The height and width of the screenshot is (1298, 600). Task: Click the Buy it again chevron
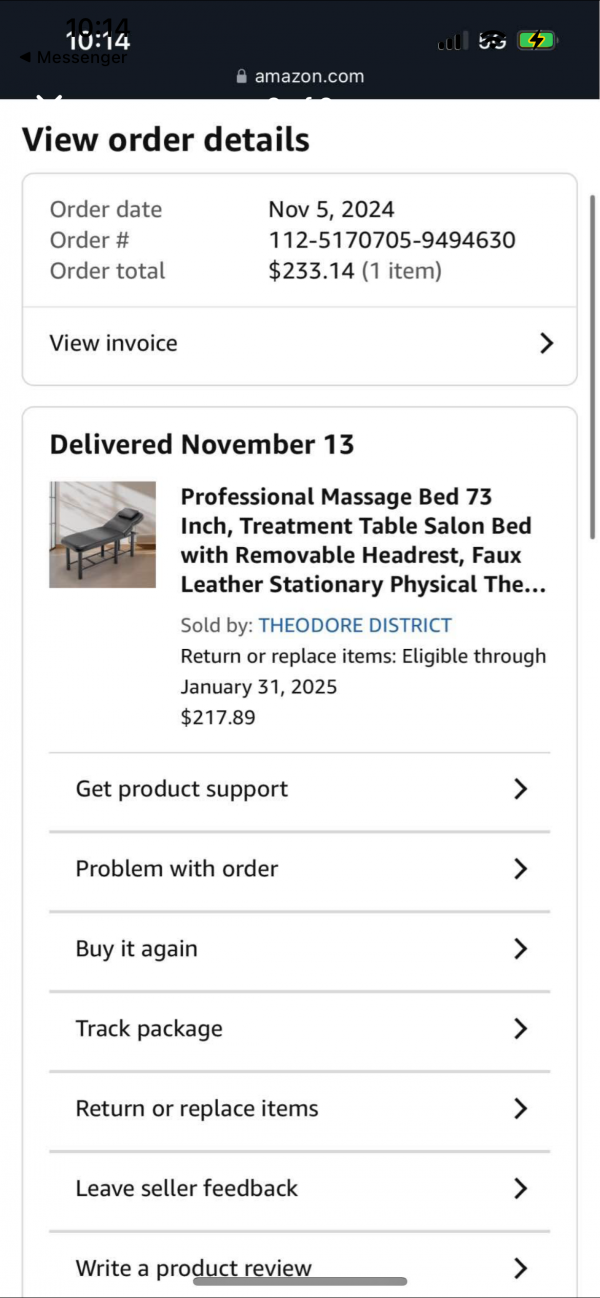coord(520,949)
